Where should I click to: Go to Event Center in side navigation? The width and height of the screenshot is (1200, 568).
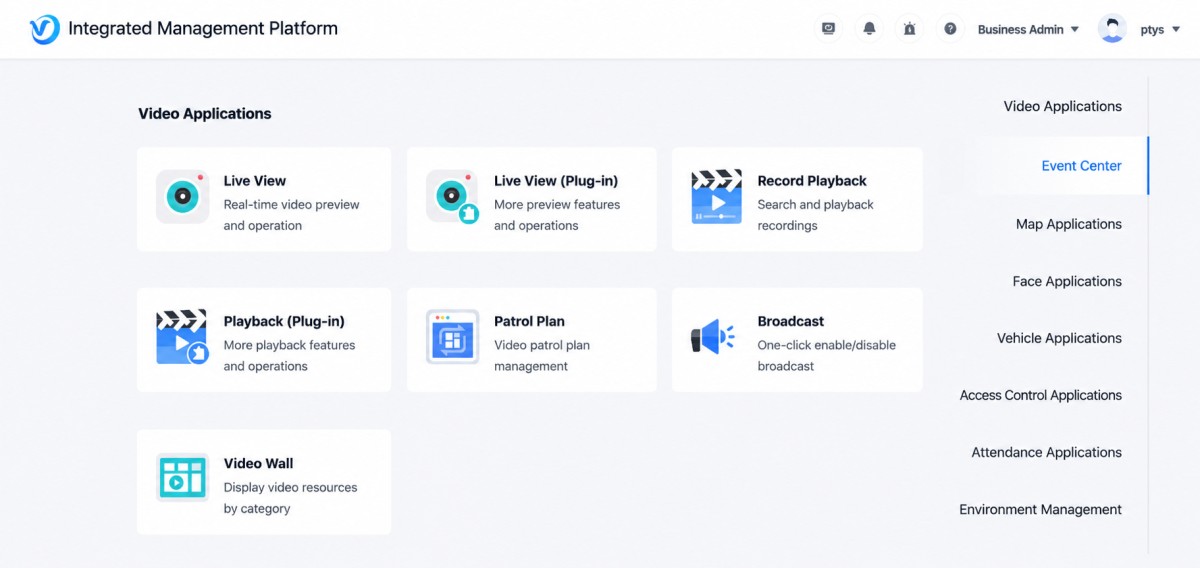(1081, 166)
